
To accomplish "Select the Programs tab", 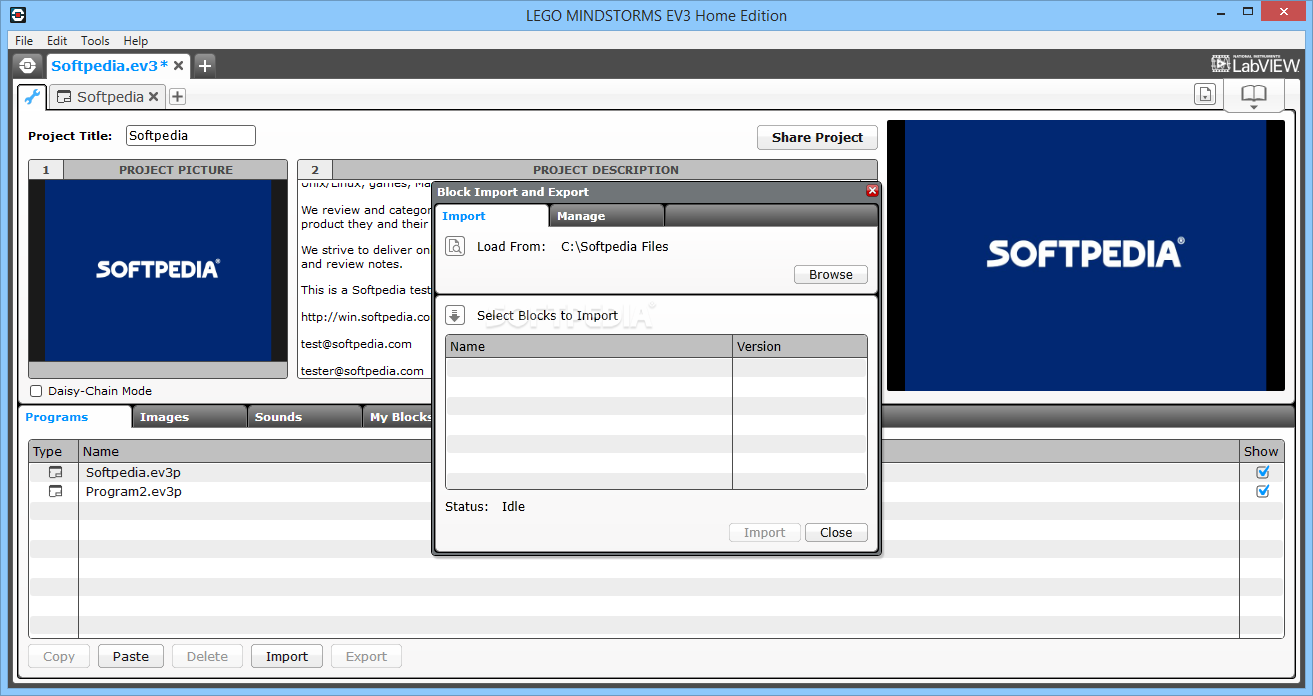I will (75, 417).
